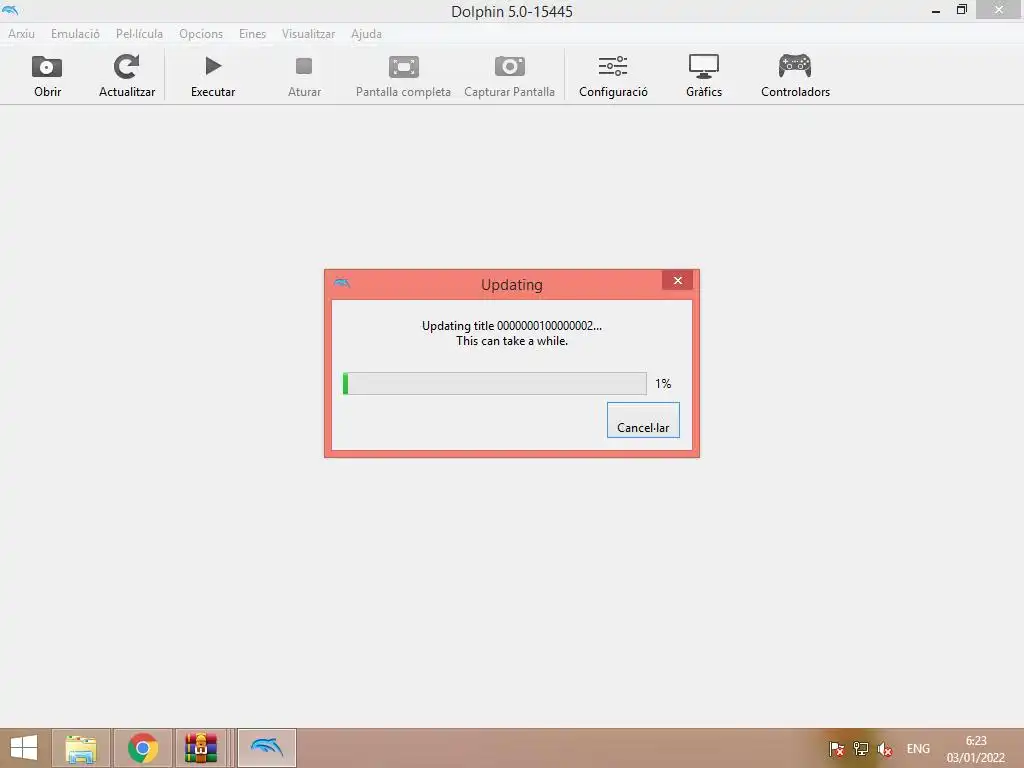This screenshot has width=1024, height=768.
Task: Open the Opcions menu
Action: click(201, 34)
